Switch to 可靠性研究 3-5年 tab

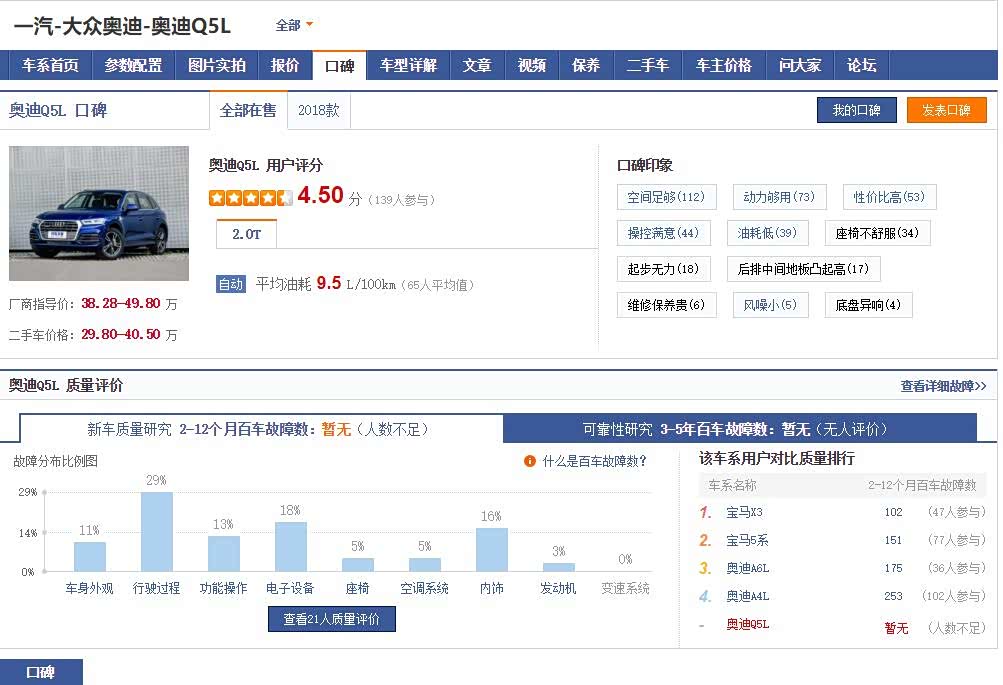tap(739, 429)
